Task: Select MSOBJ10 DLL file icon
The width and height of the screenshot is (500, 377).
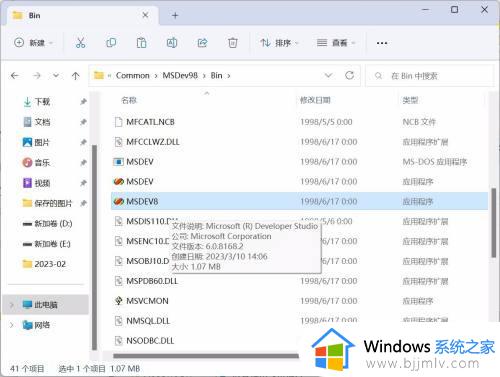Action: point(118,261)
